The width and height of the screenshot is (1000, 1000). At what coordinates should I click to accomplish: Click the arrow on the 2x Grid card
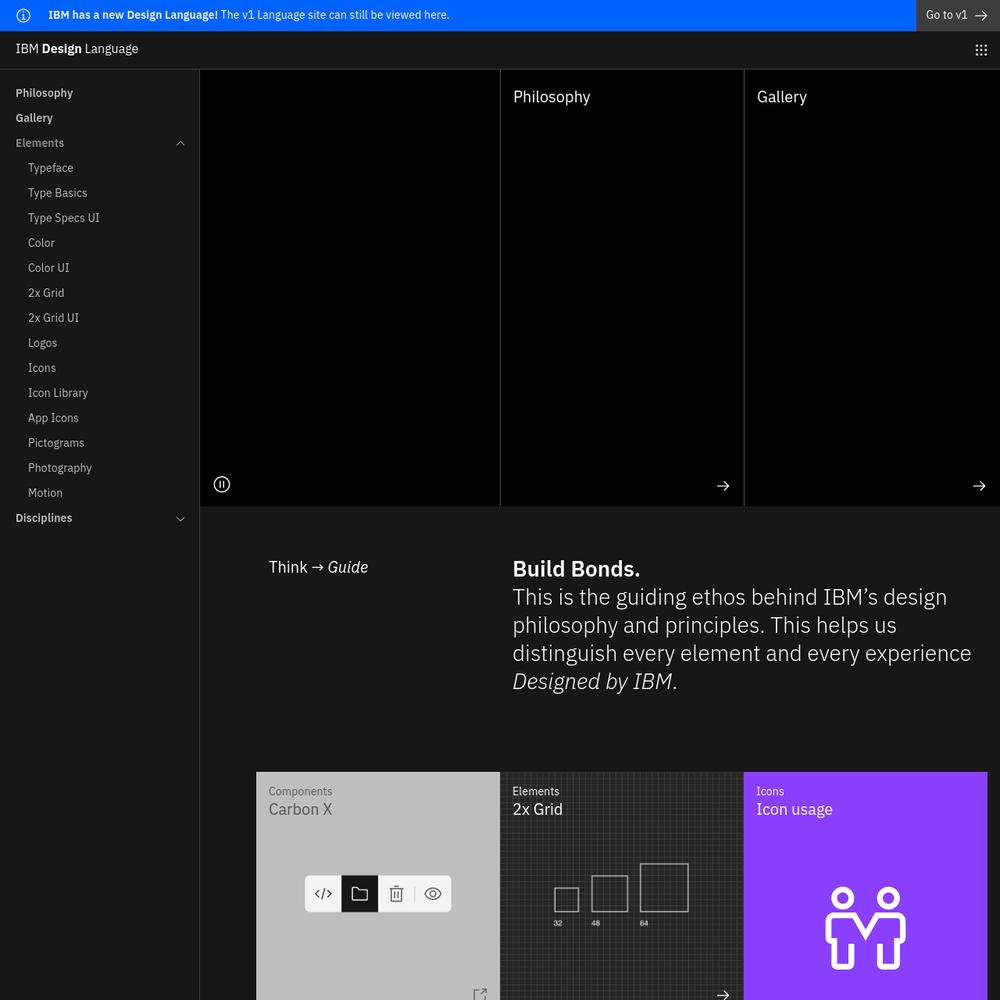[723, 994]
